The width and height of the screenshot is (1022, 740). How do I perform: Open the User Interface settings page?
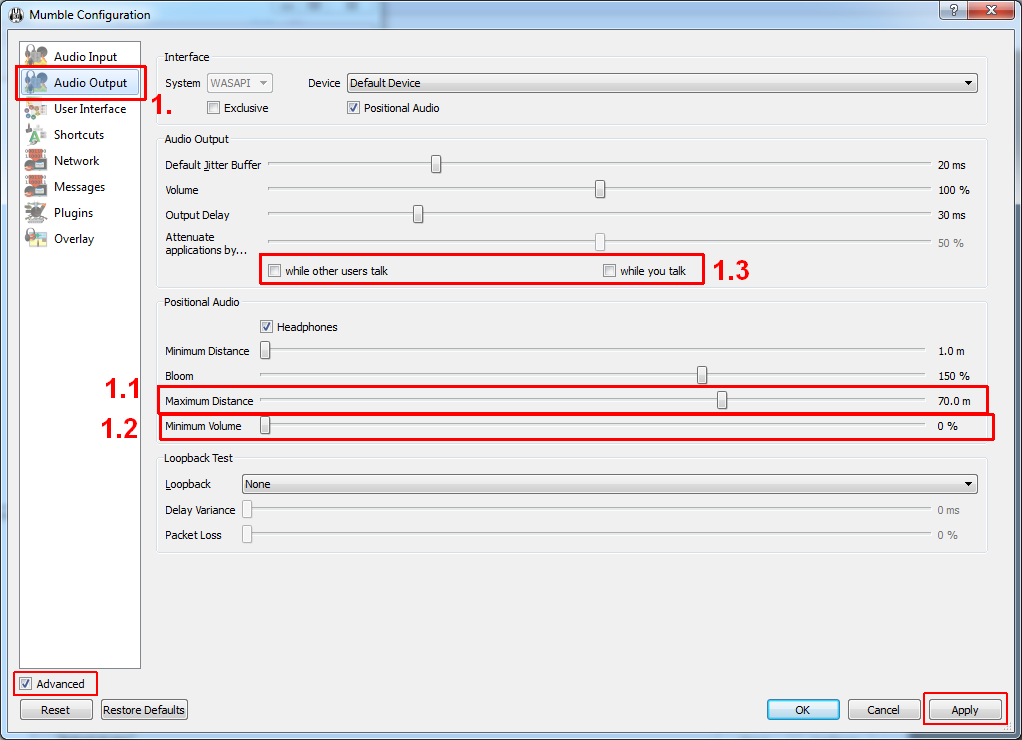90,109
